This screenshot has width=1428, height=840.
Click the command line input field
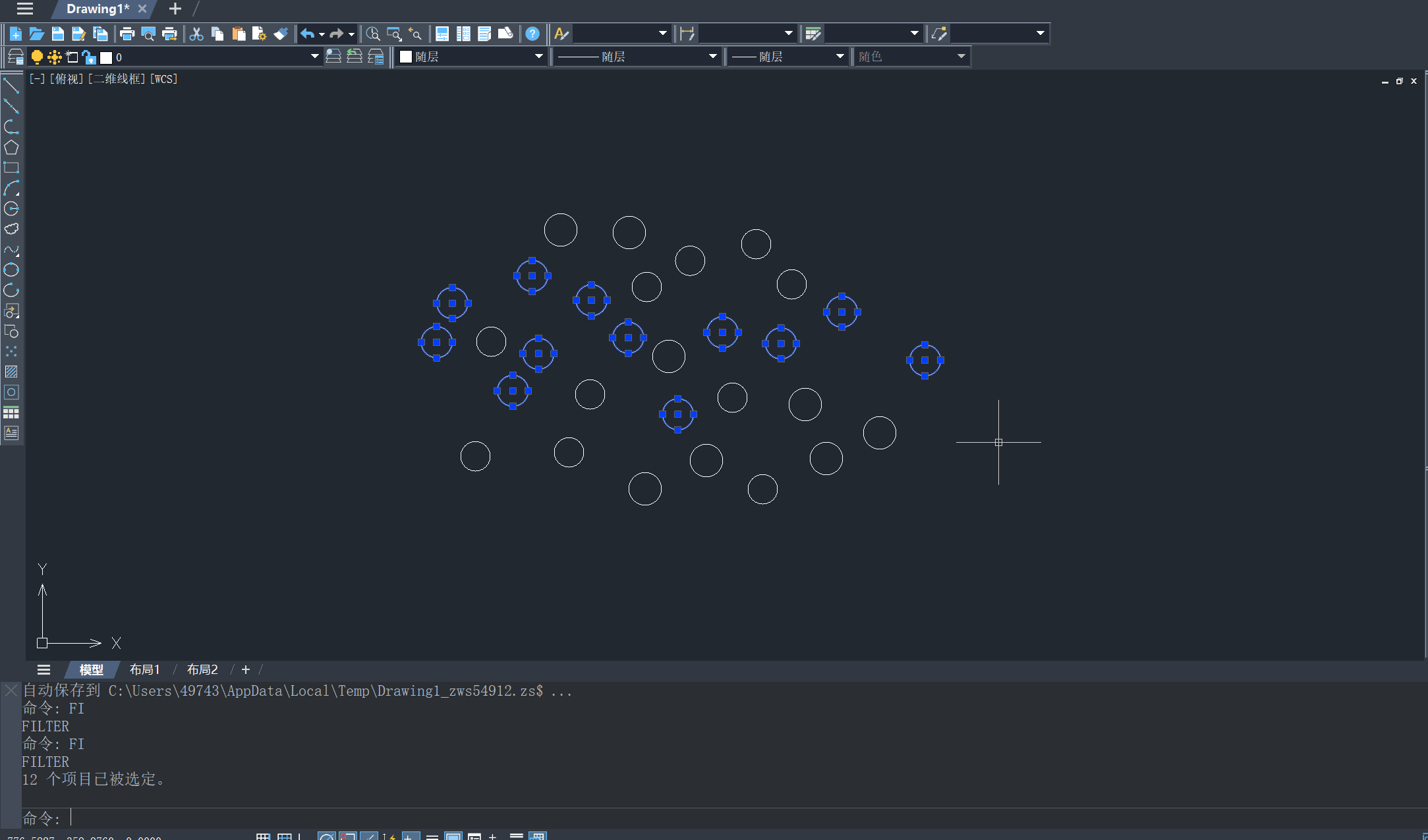coord(395,818)
